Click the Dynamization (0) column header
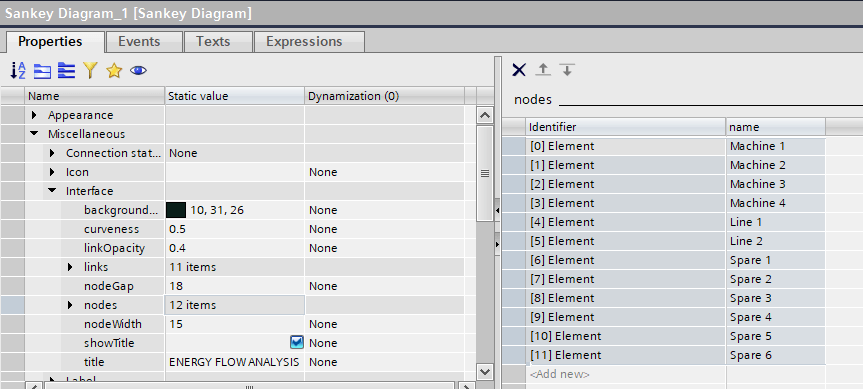The width and height of the screenshot is (863, 389). pyautogui.click(x=384, y=96)
